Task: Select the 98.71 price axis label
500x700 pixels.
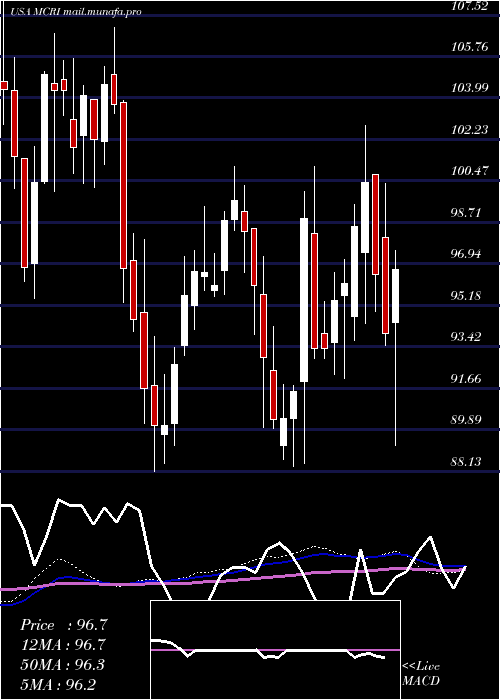Action: point(467,212)
